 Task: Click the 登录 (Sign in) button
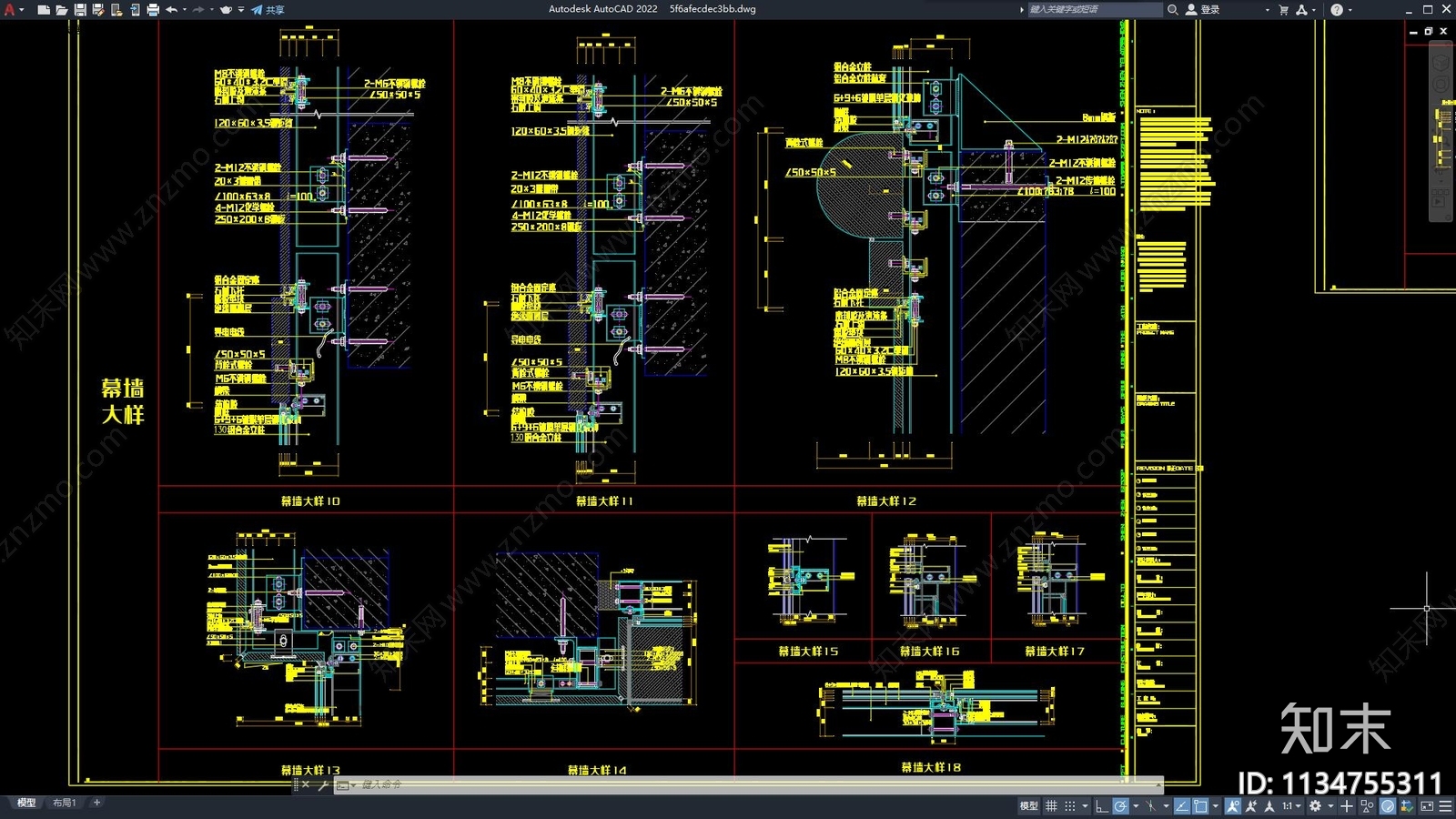pos(1202,9)
